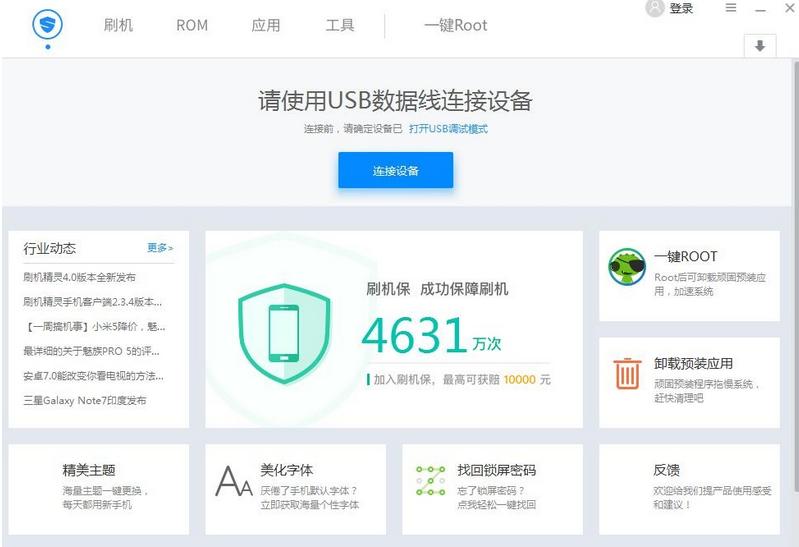This screenshot has height=547, width=799.
Task: Open news 刷机精灵4.0版本全新发布
Action: (x=79, y=277)
